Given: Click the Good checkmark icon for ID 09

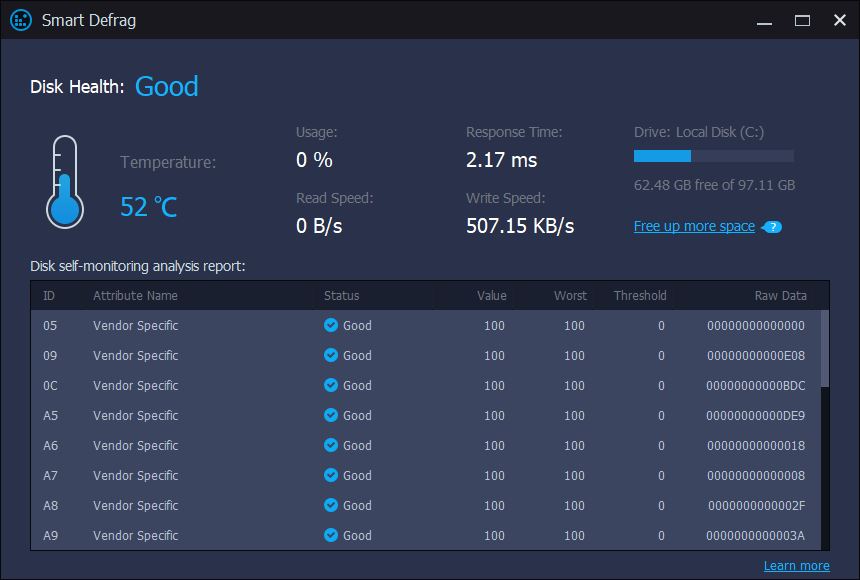Looking at the screenshot, I should (x=331, y=355).
